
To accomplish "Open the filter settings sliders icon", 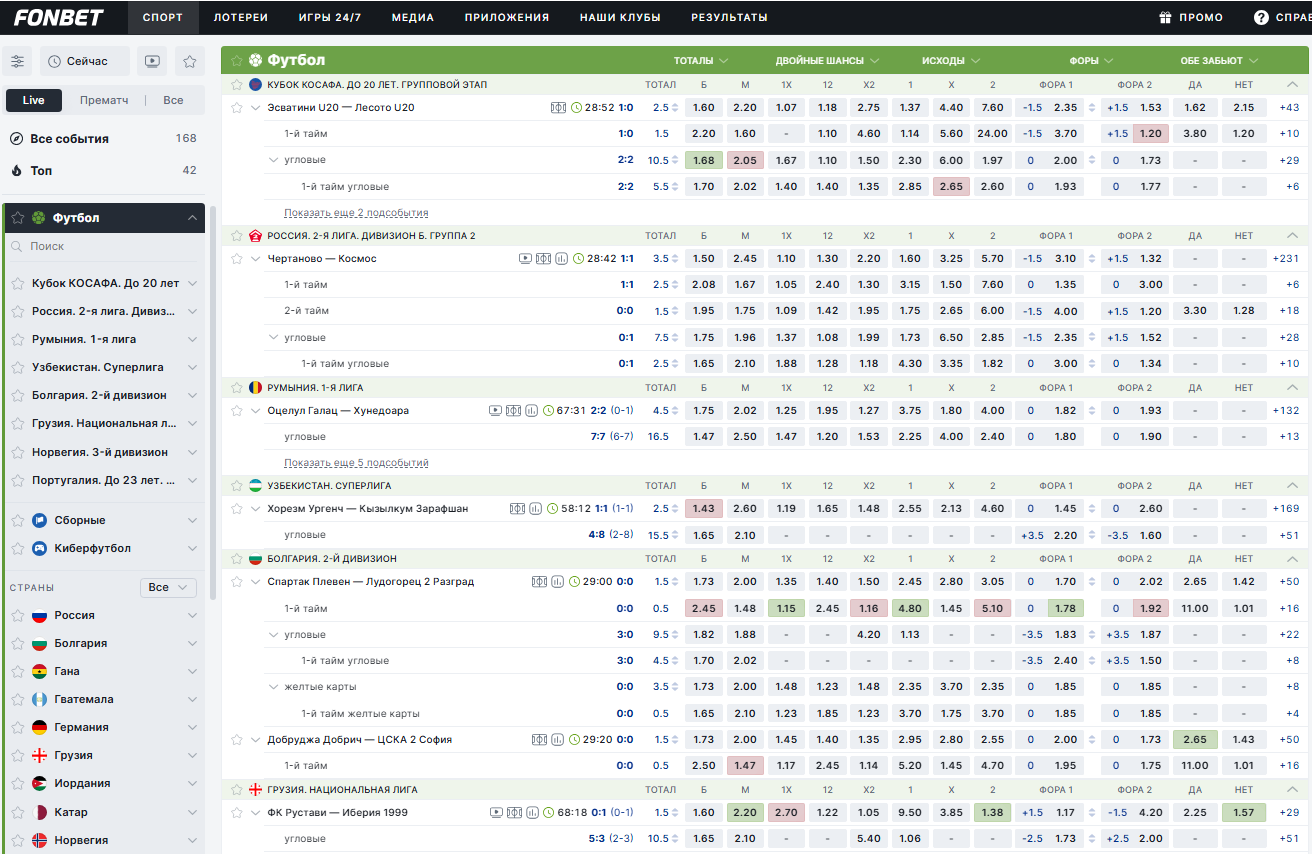I will (18, 61).
